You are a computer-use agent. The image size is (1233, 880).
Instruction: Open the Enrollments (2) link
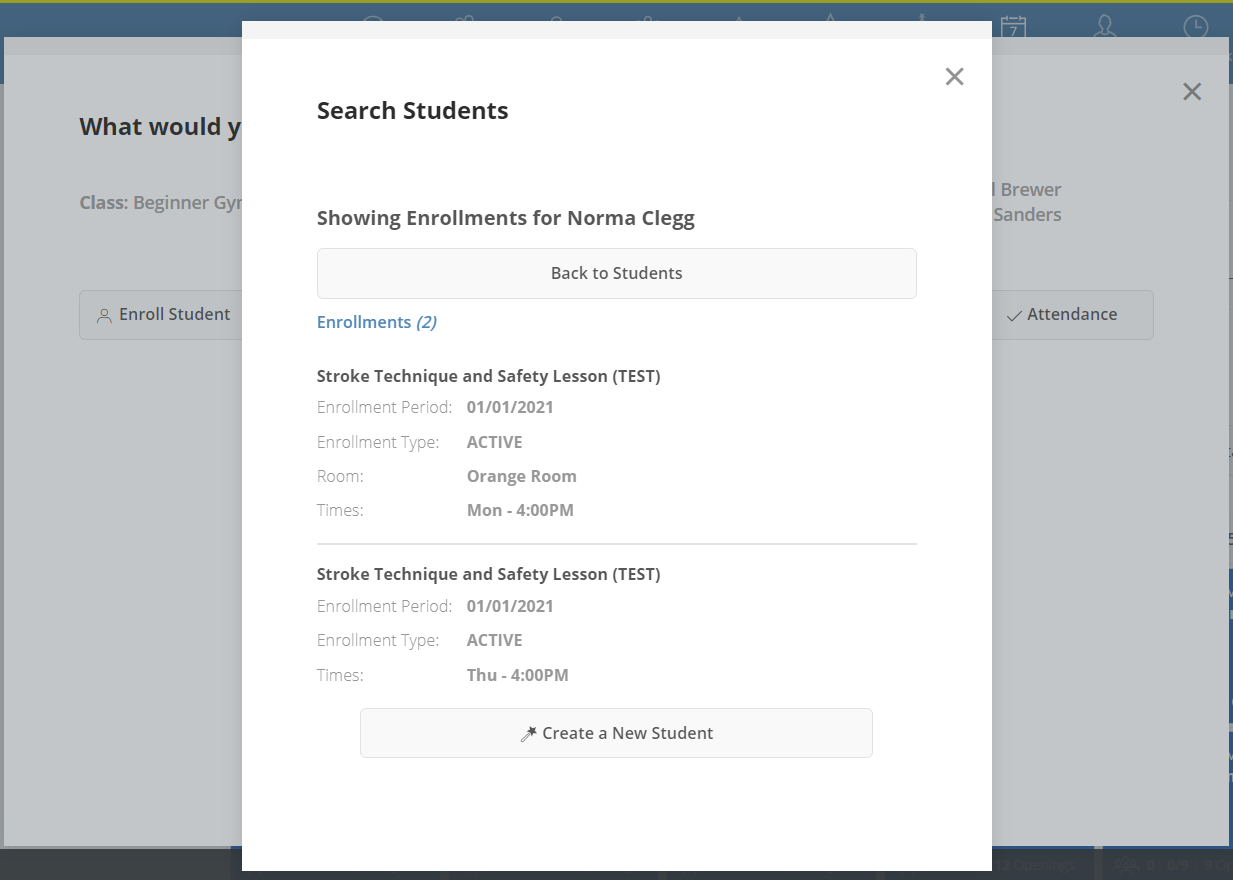coord(377,322)
